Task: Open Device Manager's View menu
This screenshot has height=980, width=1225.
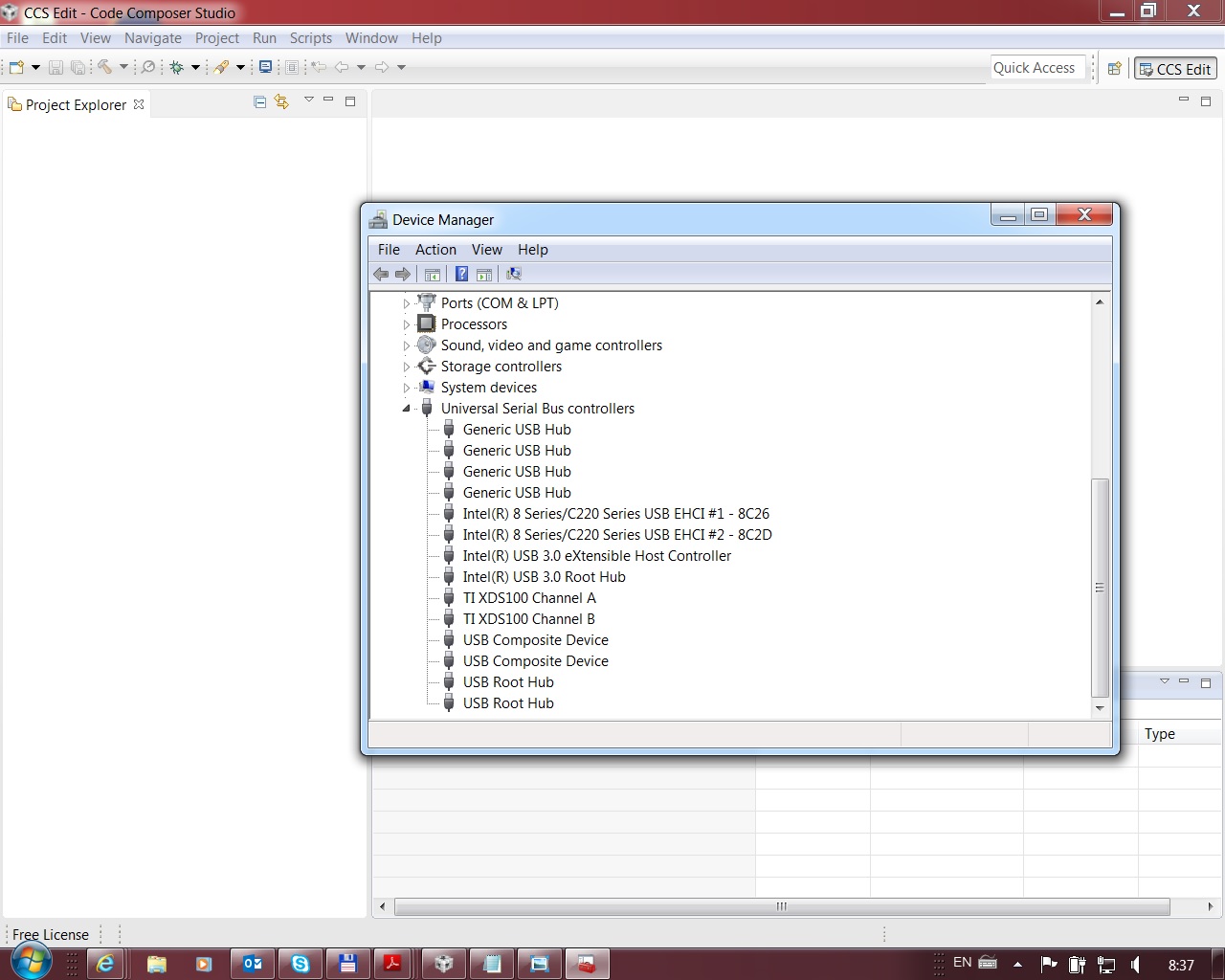Action: tap(487, 250)
